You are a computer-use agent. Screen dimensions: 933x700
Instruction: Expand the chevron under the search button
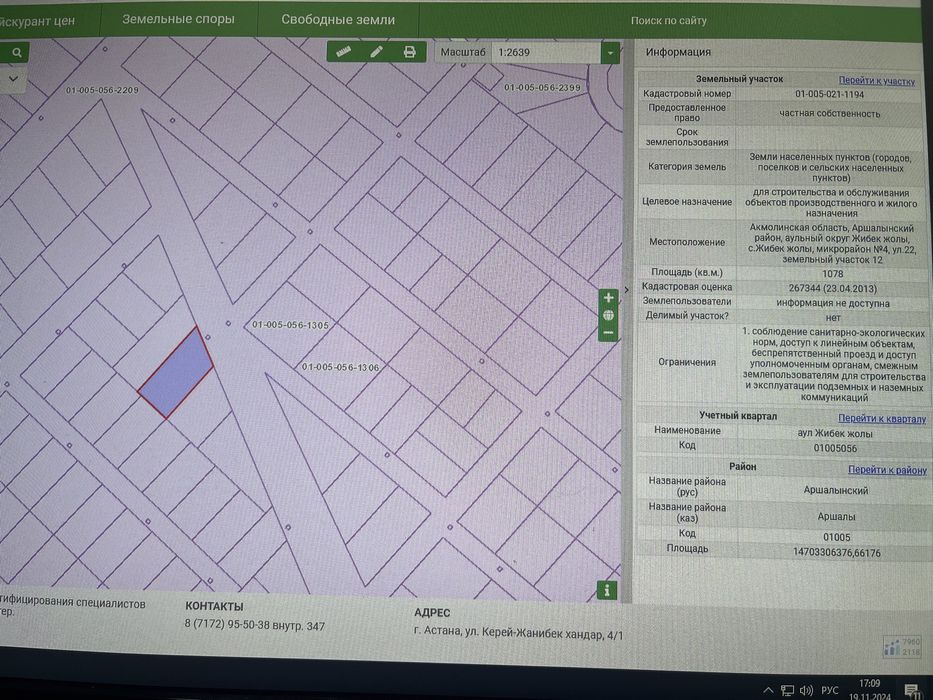13,79
